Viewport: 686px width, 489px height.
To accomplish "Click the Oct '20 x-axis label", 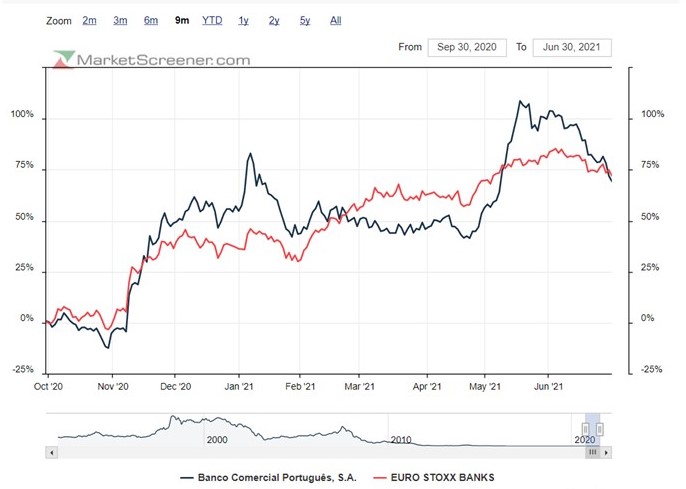I will (x=48, y=387).
